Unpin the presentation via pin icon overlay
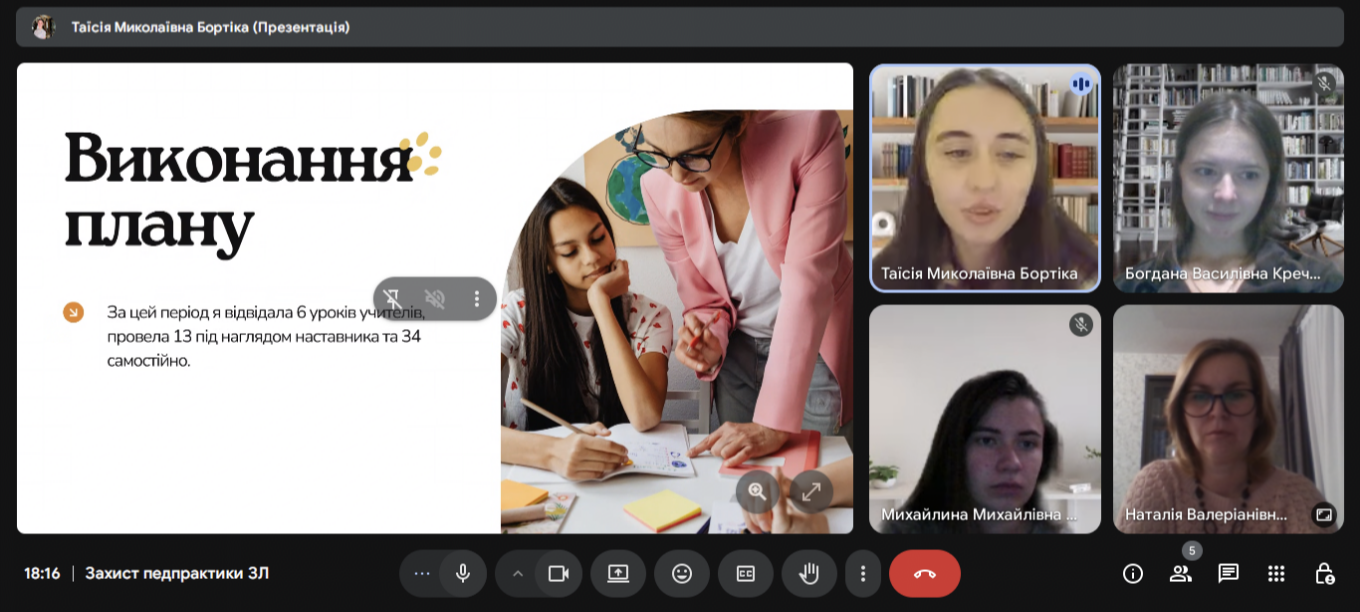This screenshot has width=1360, height=612. (394, 298)
